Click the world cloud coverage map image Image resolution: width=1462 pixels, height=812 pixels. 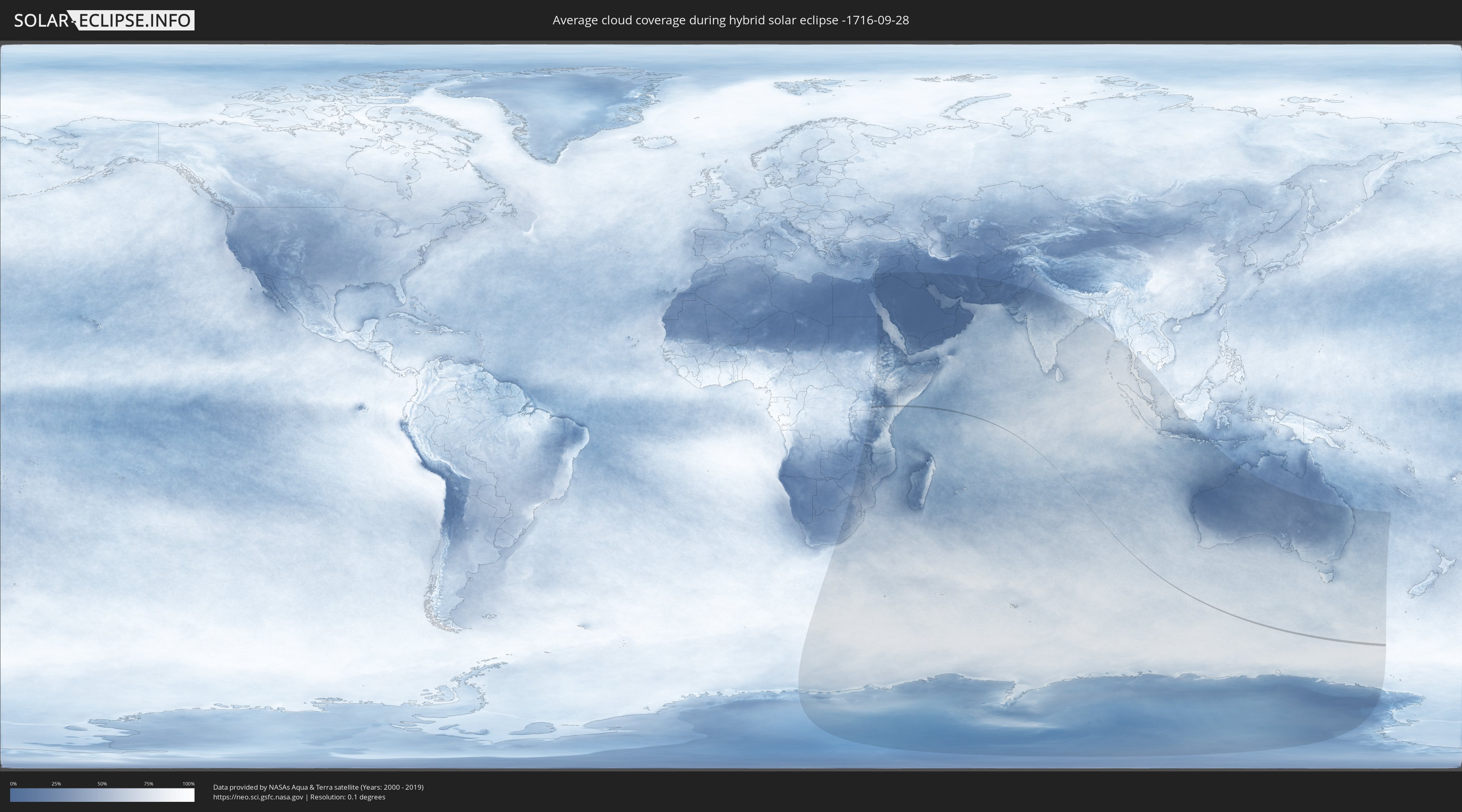[731, 406]
